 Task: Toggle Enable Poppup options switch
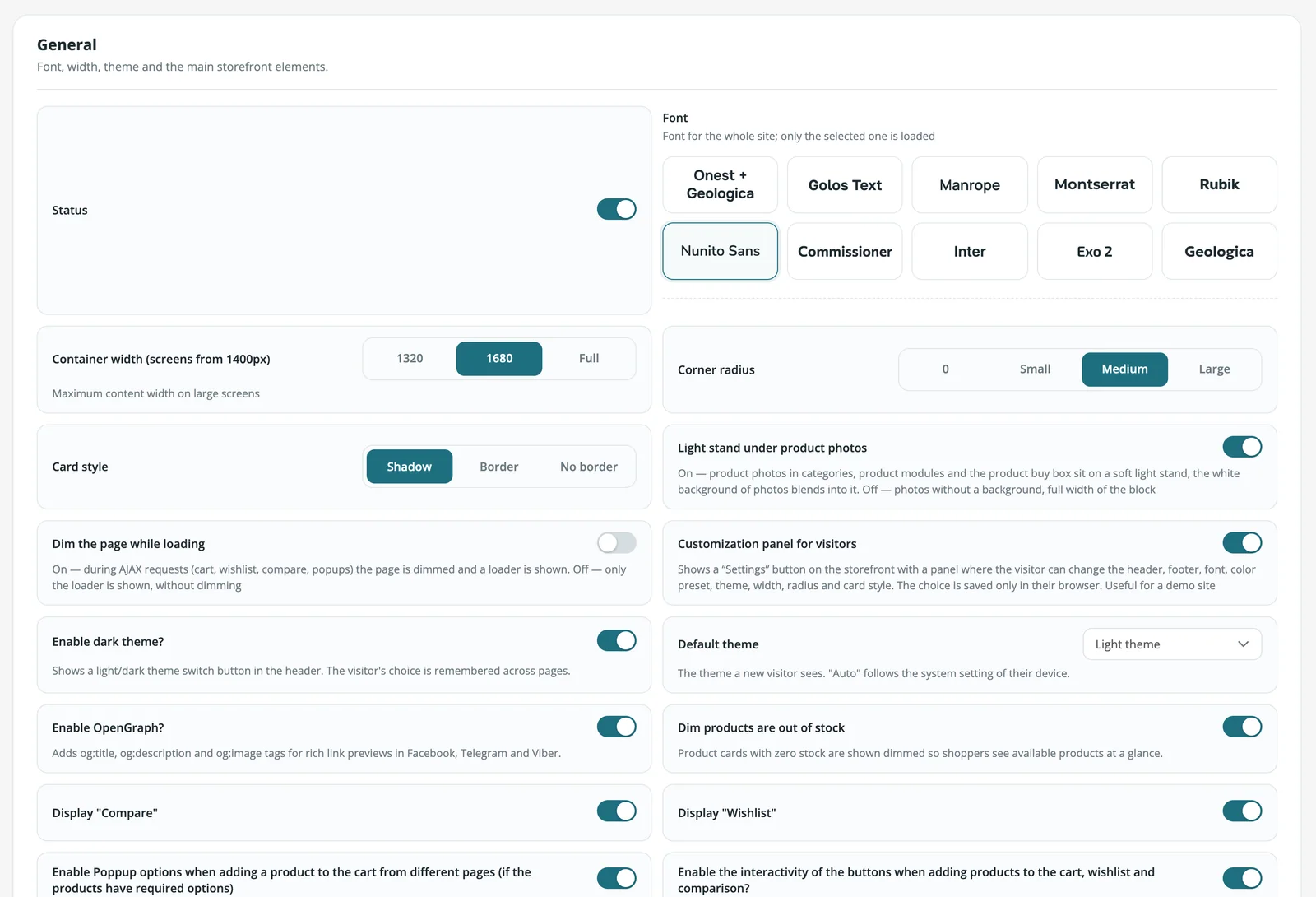click(x=616, y=878)
